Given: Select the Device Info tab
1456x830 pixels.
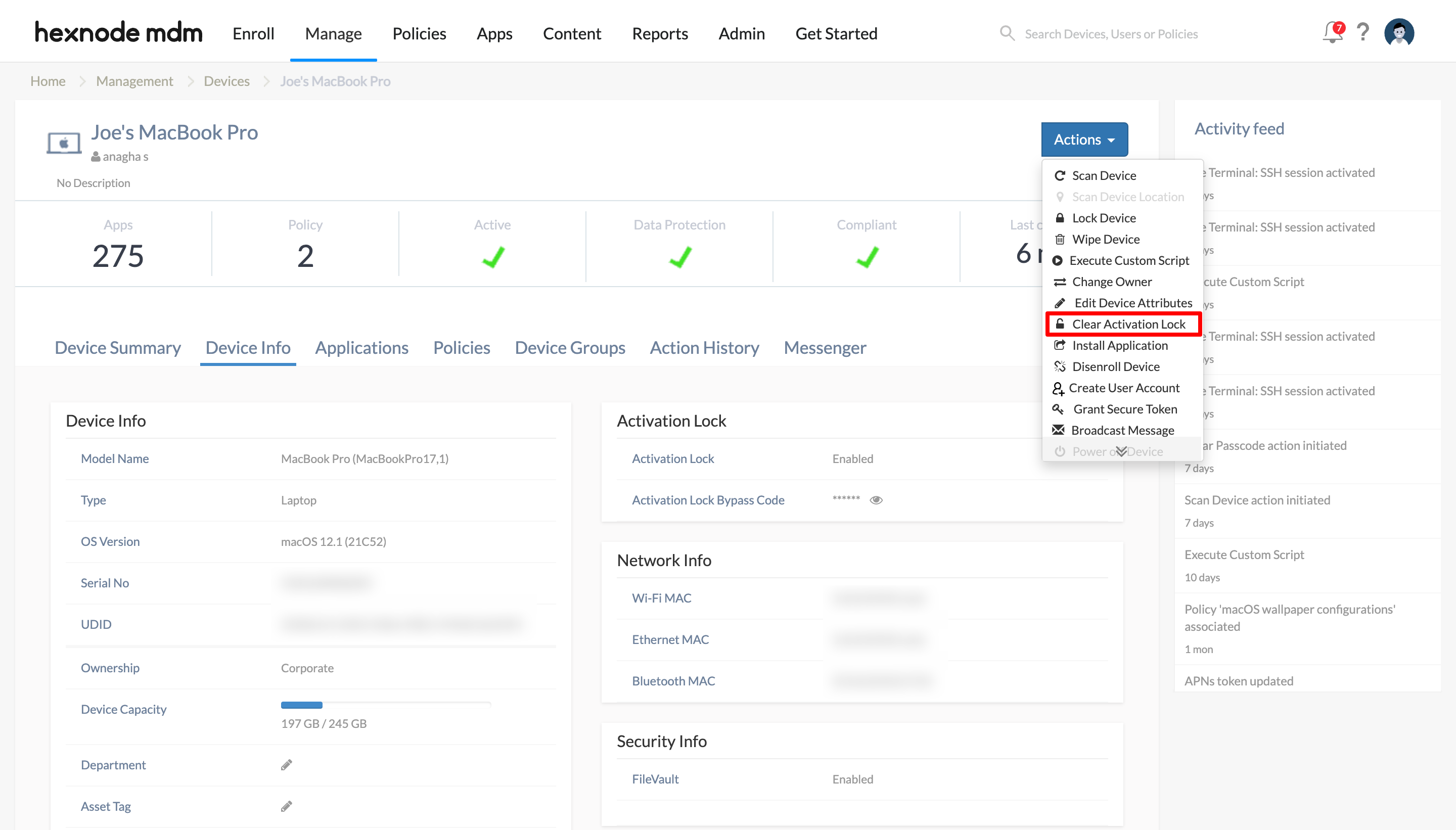Looking at the screenshot, I should pyautogui.click(x=248, y=348).
